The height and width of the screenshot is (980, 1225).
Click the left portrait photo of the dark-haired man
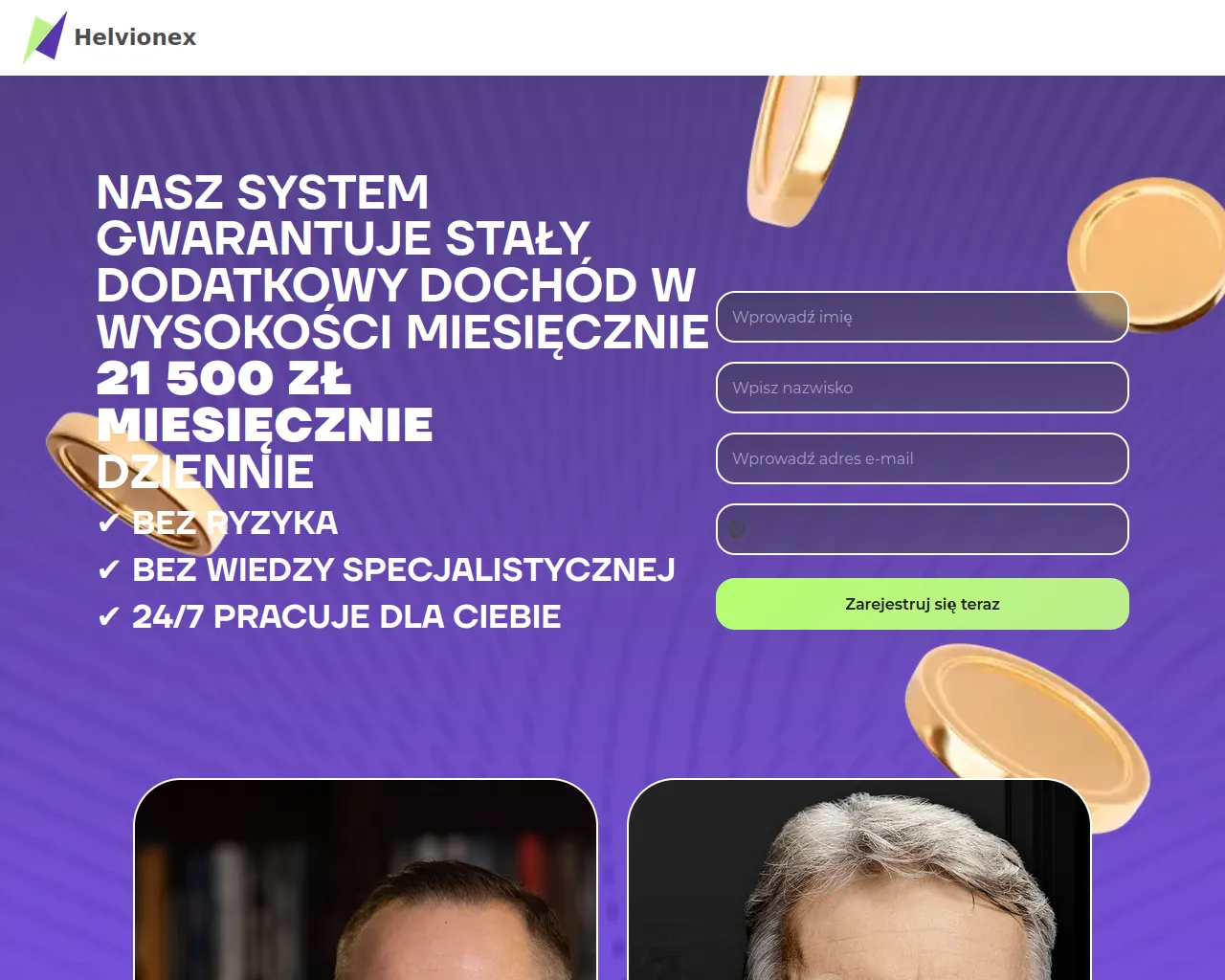tap(366, 880)
